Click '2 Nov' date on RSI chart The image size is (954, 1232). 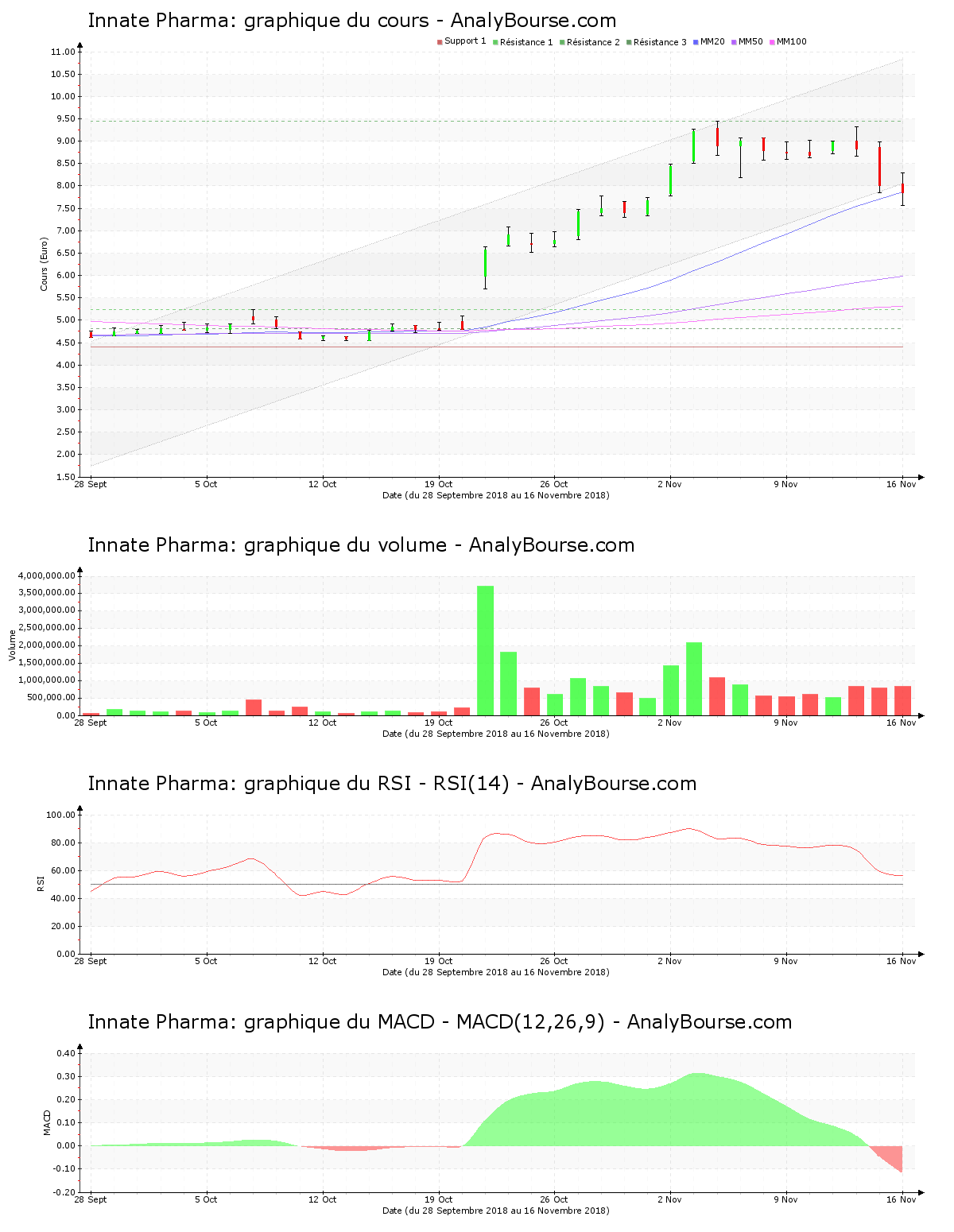(669, 961)
